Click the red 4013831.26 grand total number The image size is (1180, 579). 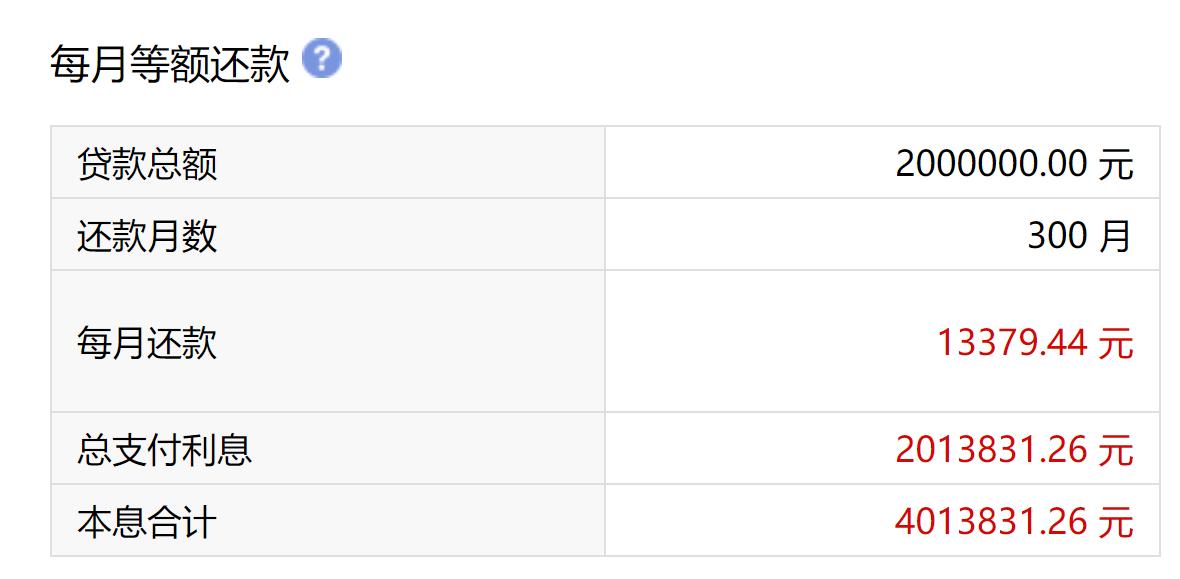[990, 522]
